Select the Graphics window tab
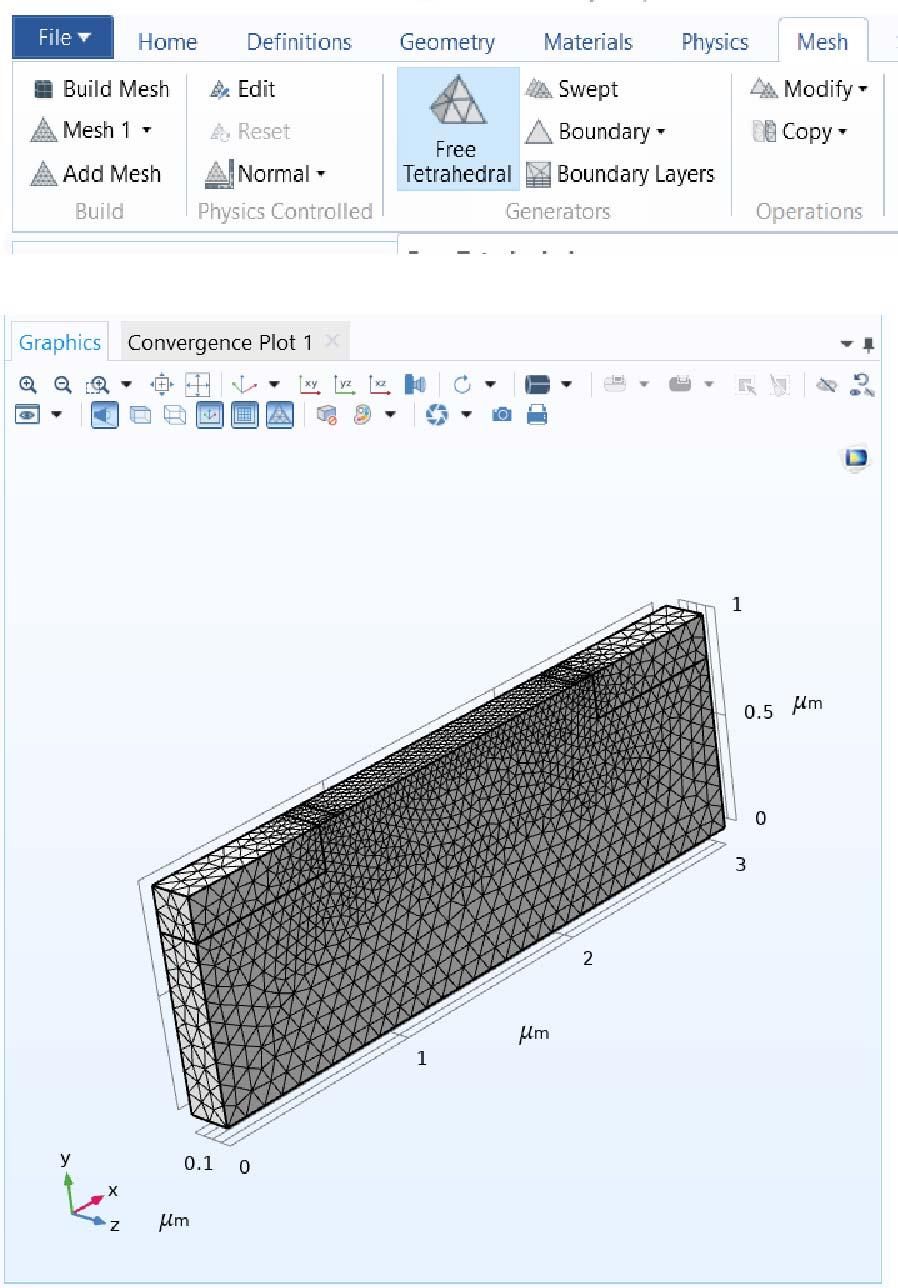Screen dimensions: 898x1288 60,342
